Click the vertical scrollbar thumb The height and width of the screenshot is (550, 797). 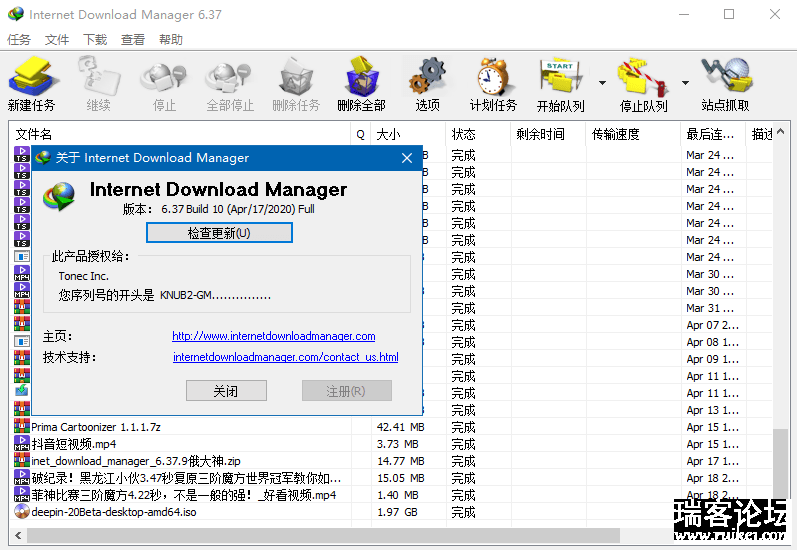781,463
